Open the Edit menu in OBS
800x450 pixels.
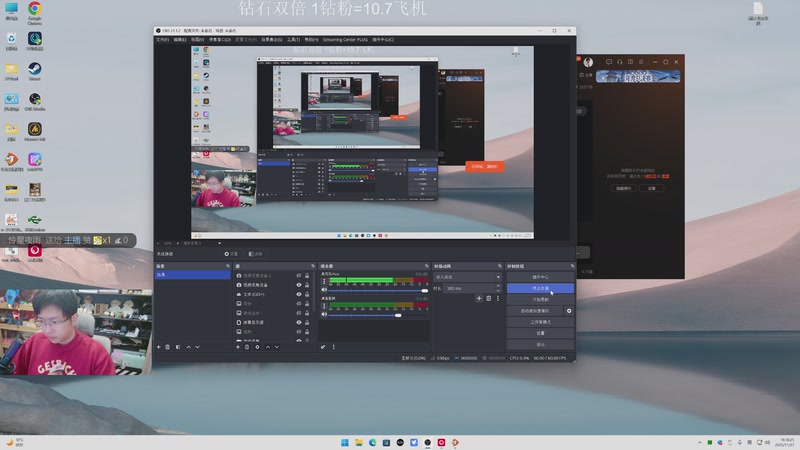click(x=180, y=39)
